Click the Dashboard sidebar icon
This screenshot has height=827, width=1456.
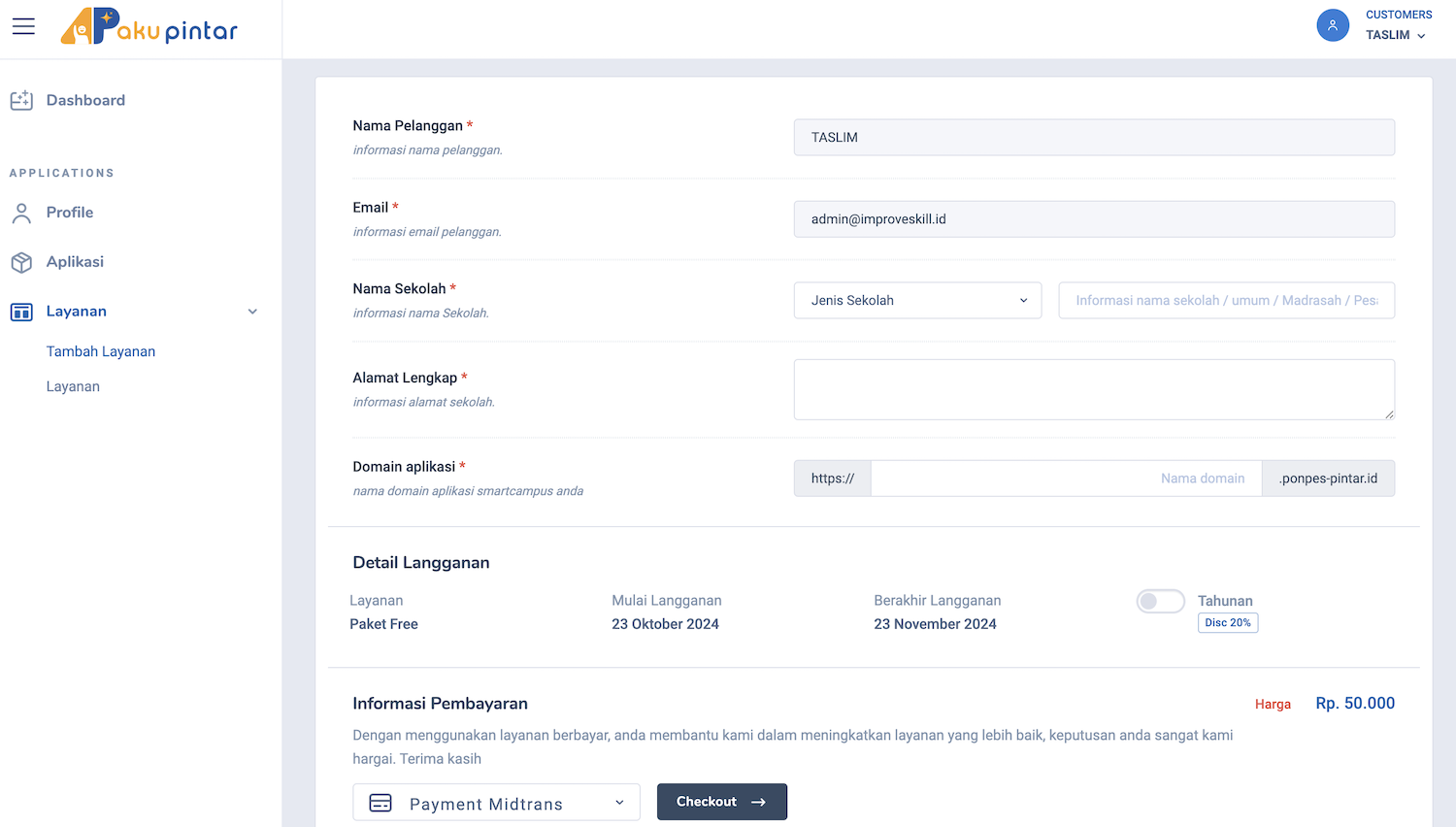click(x=21, y=100)
